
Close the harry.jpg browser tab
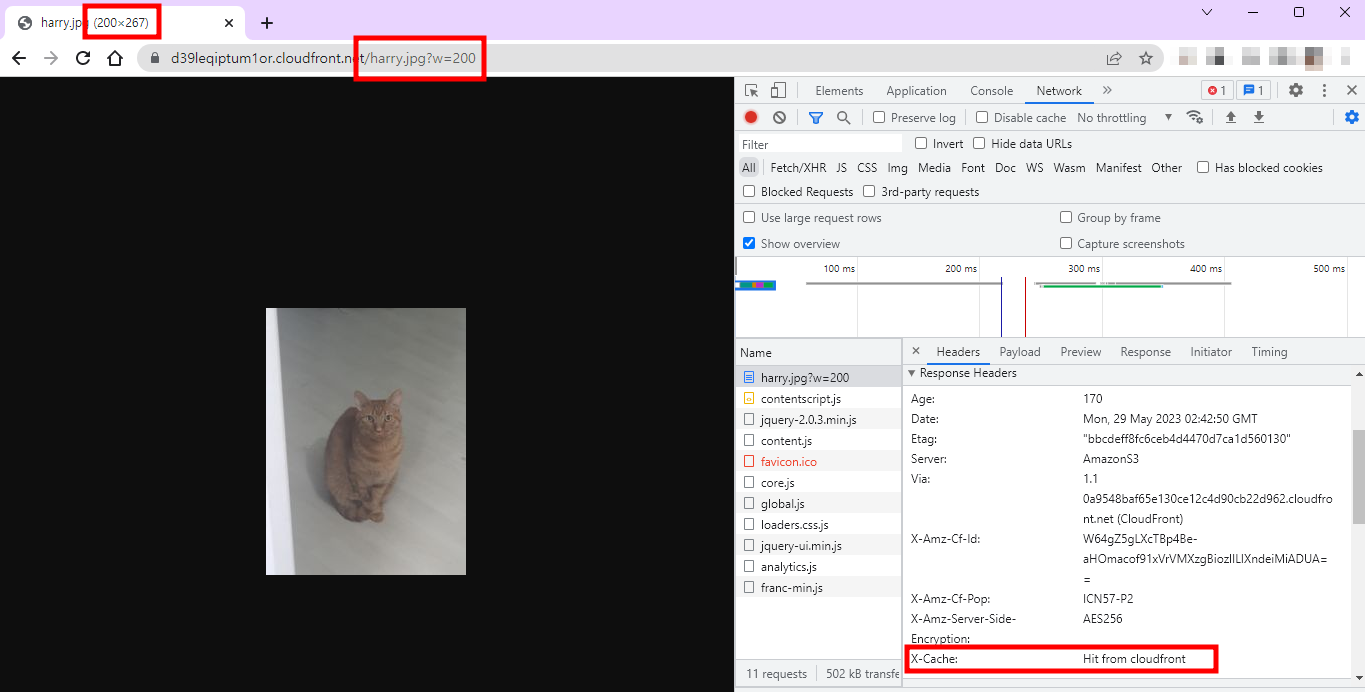229,23
